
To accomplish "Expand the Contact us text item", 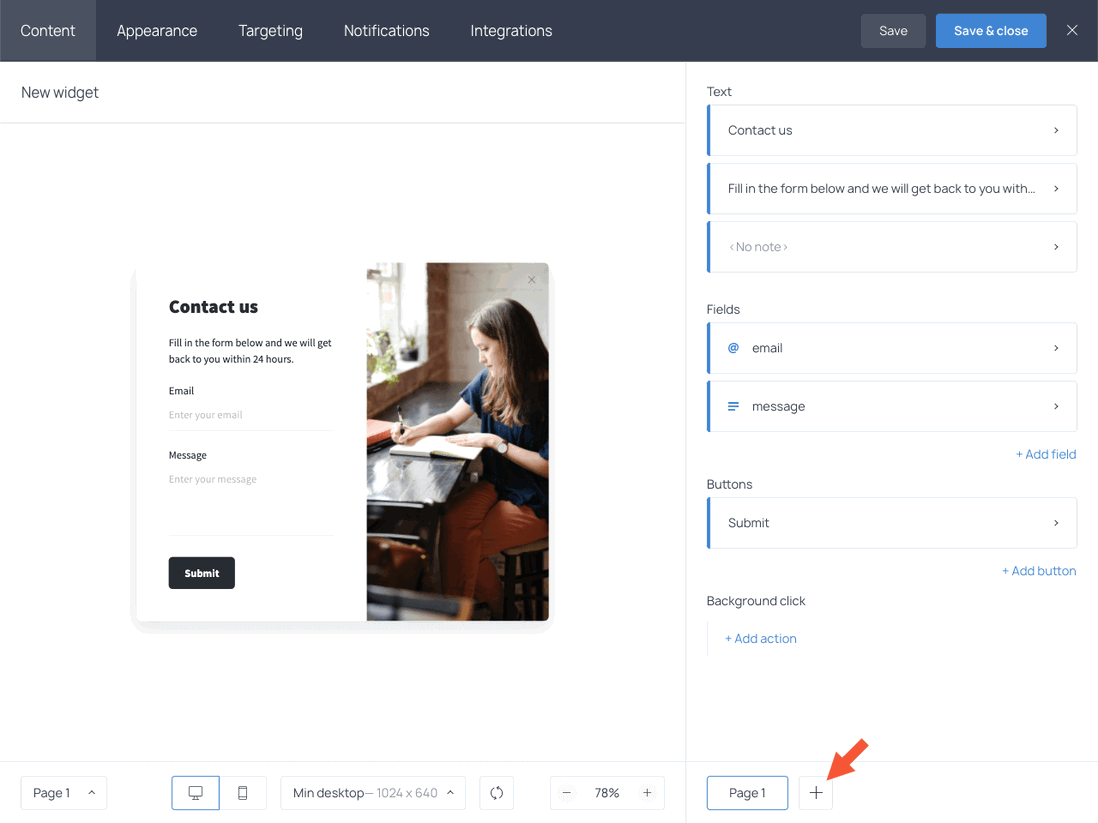I will tap(891, 130).
